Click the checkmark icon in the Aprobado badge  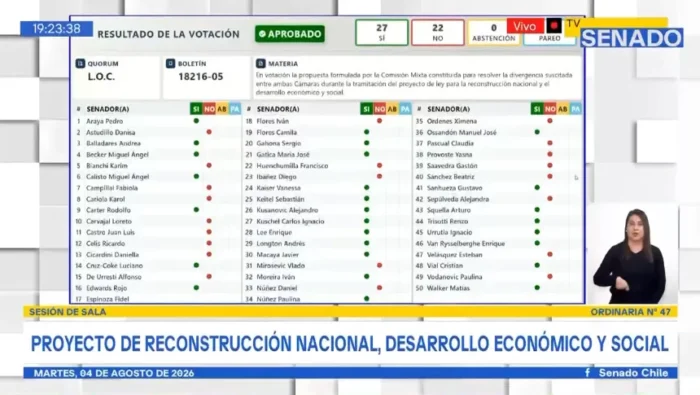pos(262,34)
